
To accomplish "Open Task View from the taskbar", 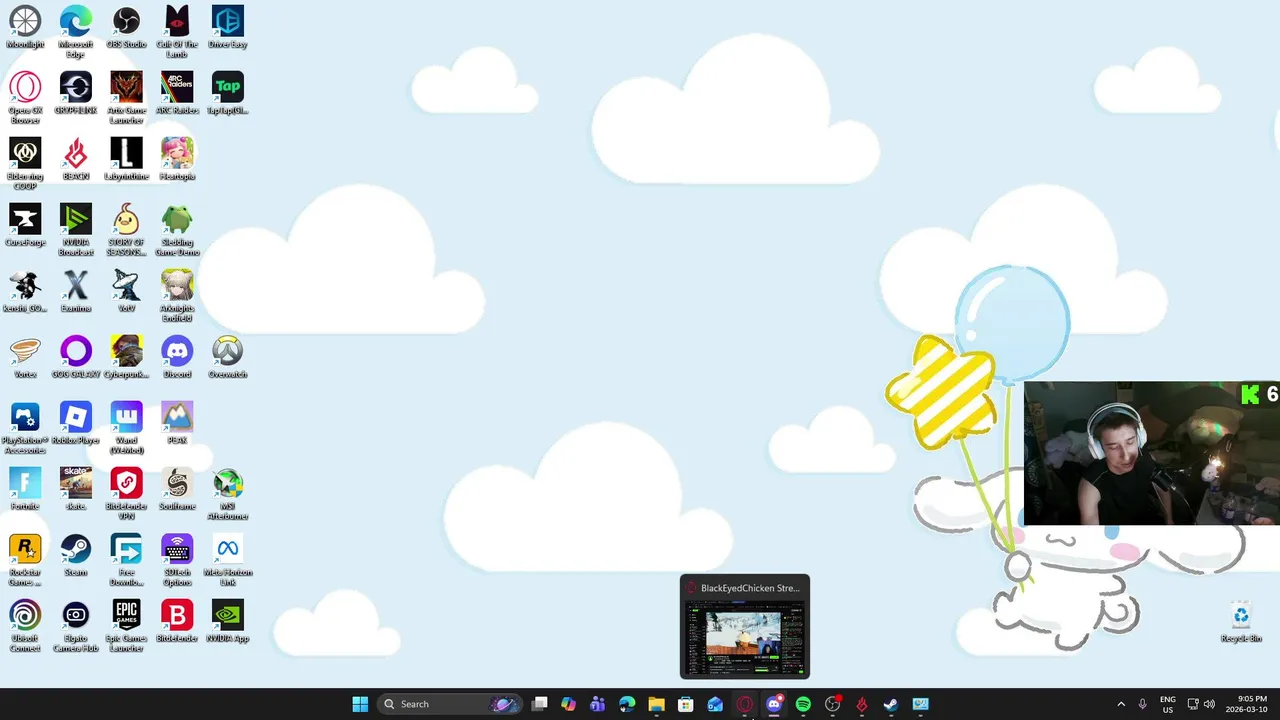I will 540,704.
